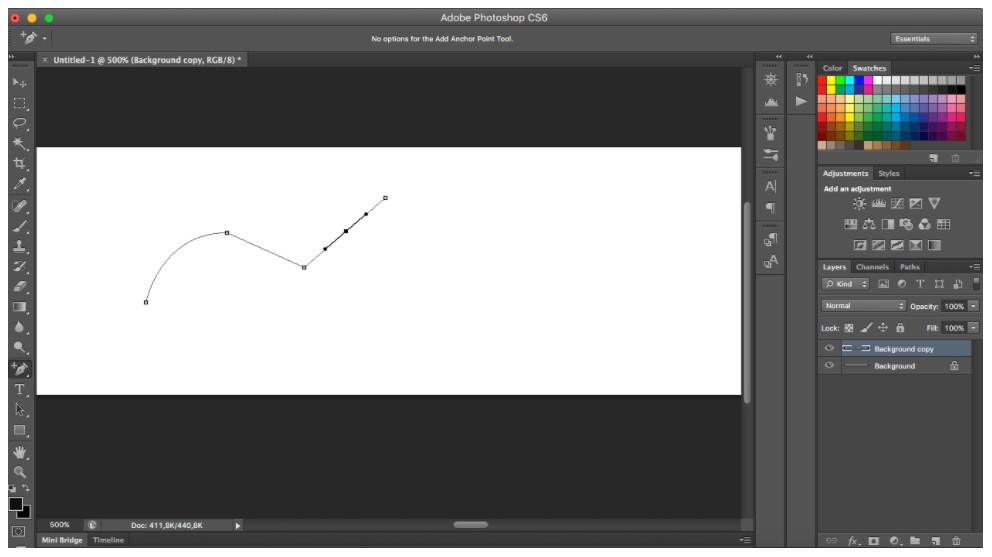
Task: Add a Curves adjustment
Action: pos(897,204)
